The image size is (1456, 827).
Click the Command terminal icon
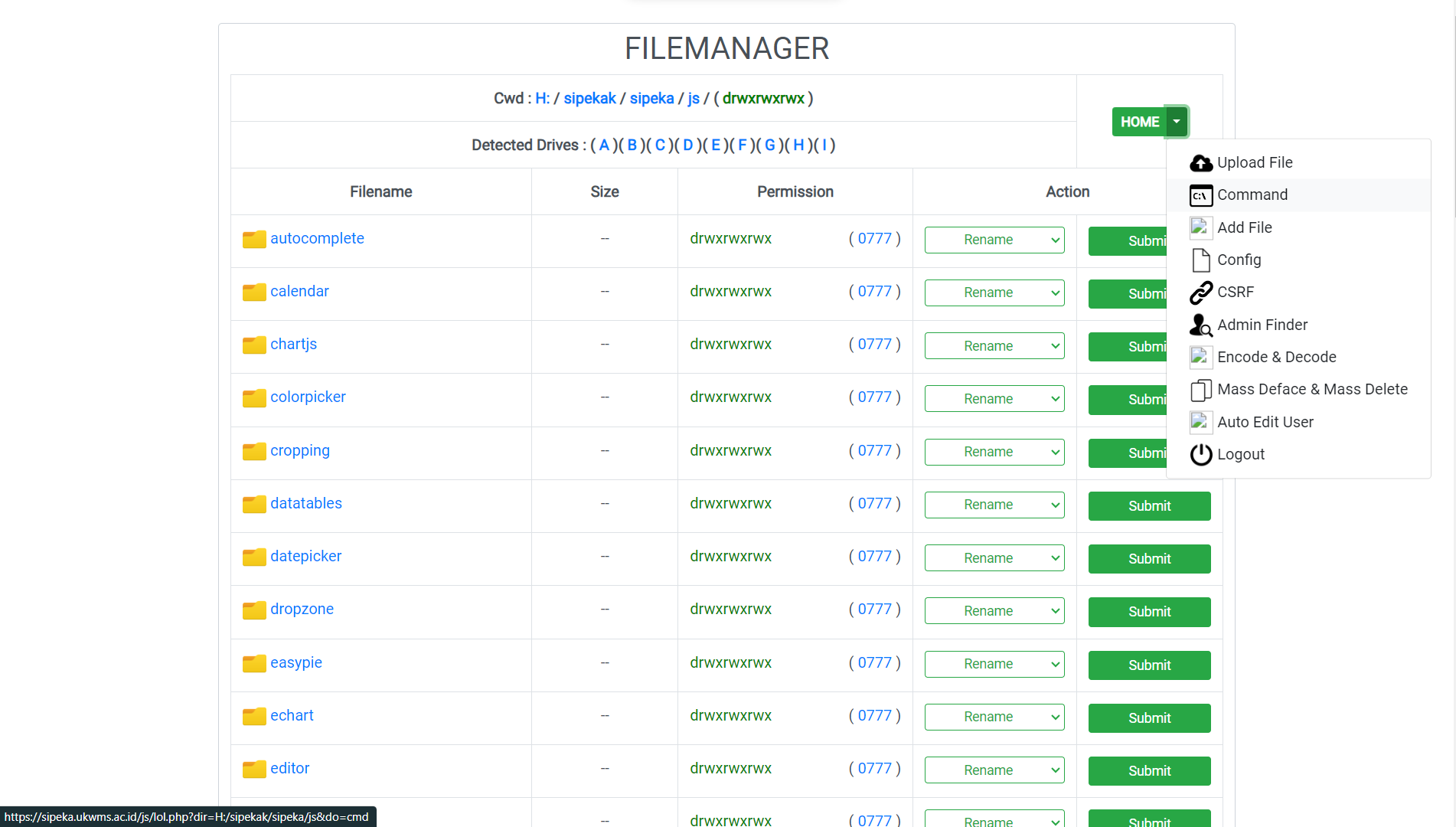pos(1201,195)
